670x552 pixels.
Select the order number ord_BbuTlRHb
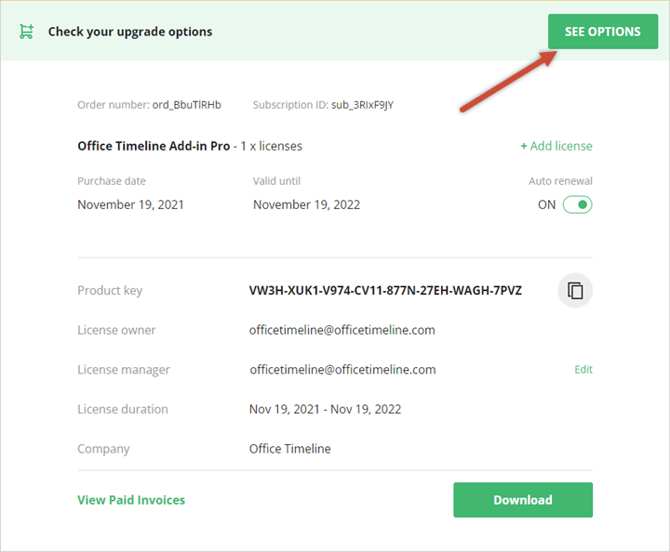[186, 105]
